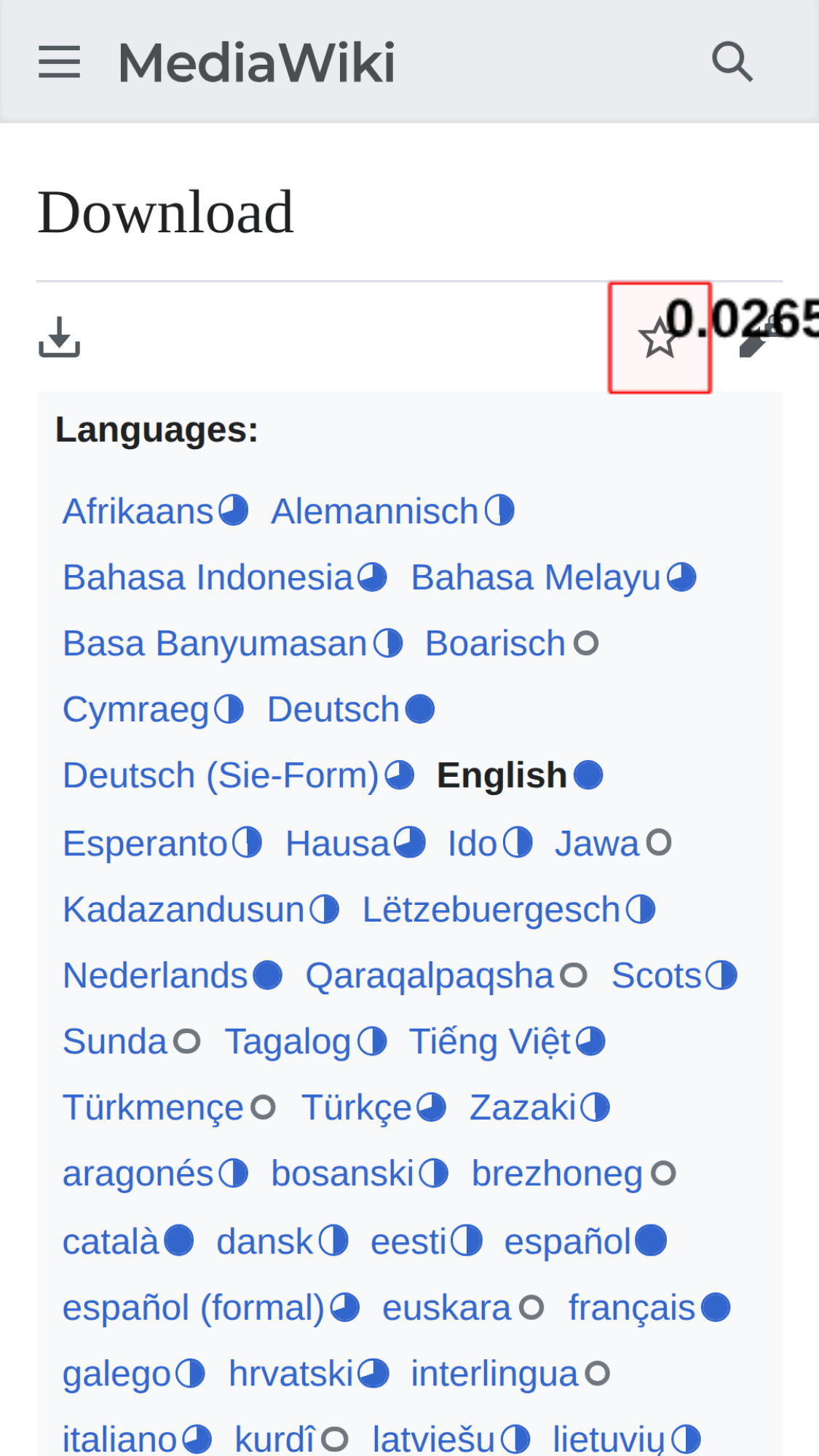This screenshot has height=1456, width=819.
Task: Open the Deutsch (Sie-Form) translation
Action: pyautogui.click(x=221, y=775)
